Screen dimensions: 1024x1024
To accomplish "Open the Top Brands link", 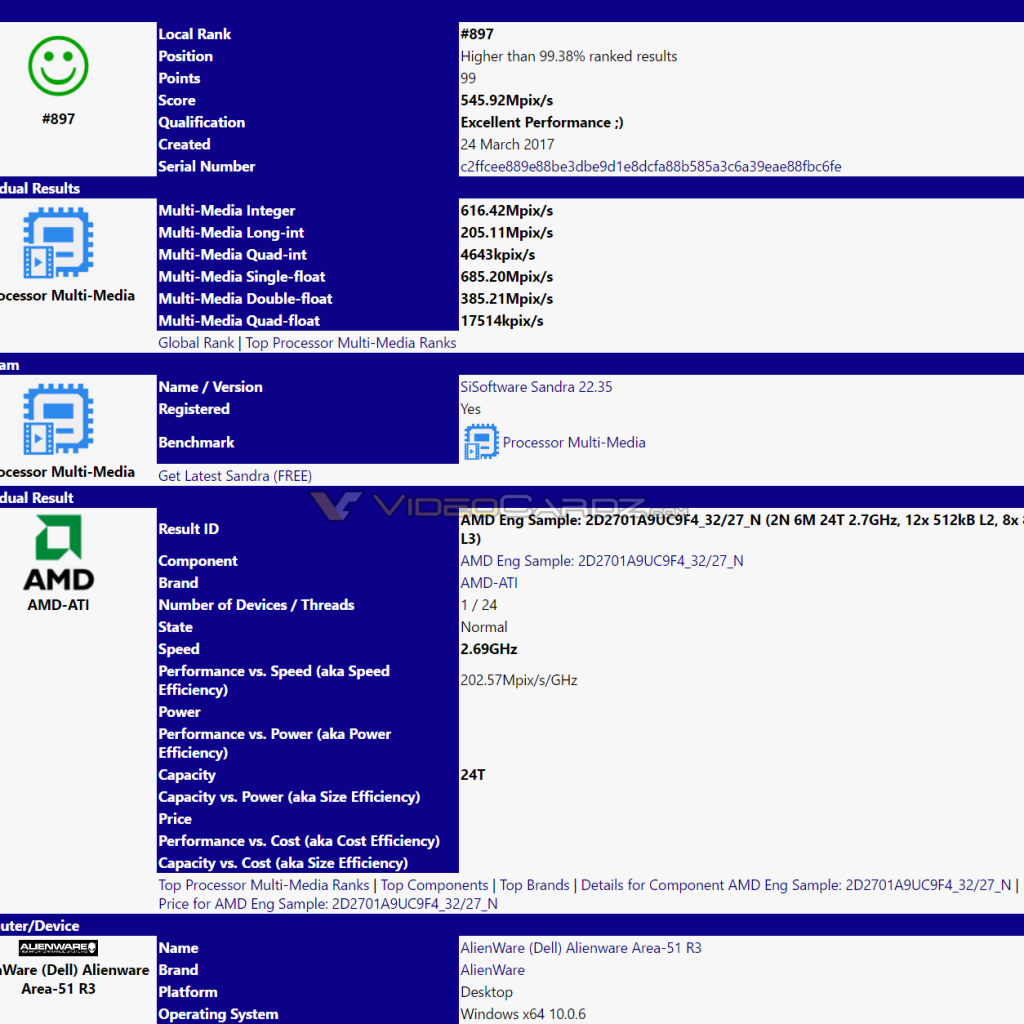I will click(x=534, y=885).
